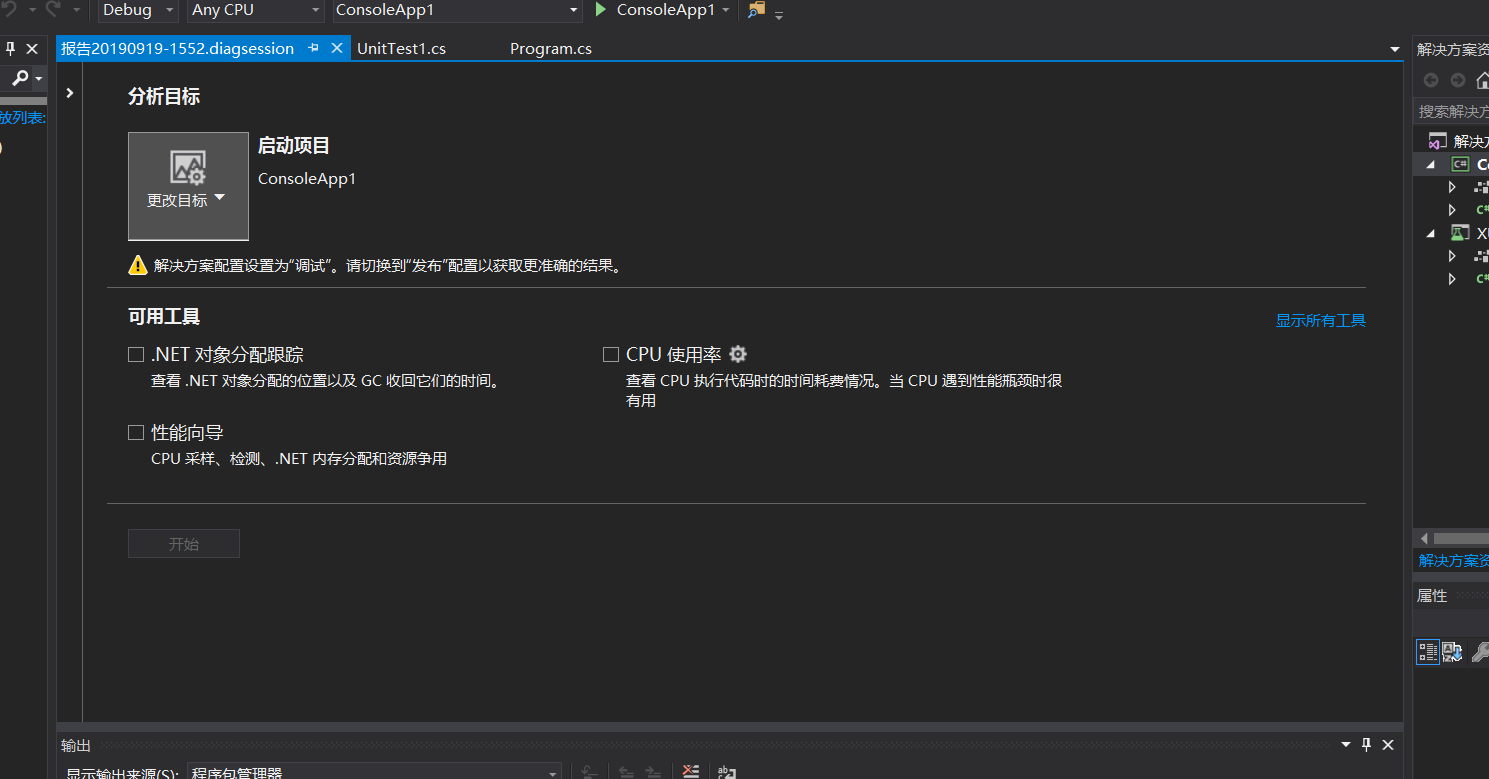Expand the first child under the test project
Screen dimensions: 1489x779
pyautogui.click(x=1453, y=256)
